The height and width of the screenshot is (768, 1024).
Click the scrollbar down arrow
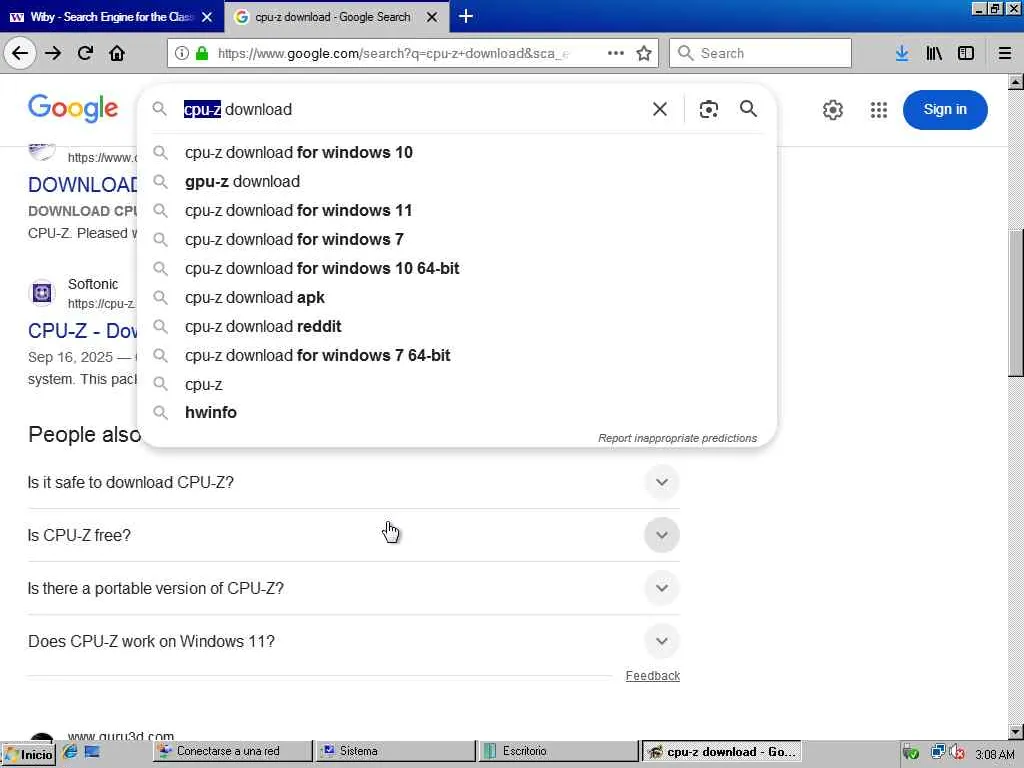tap(1016, 731)
